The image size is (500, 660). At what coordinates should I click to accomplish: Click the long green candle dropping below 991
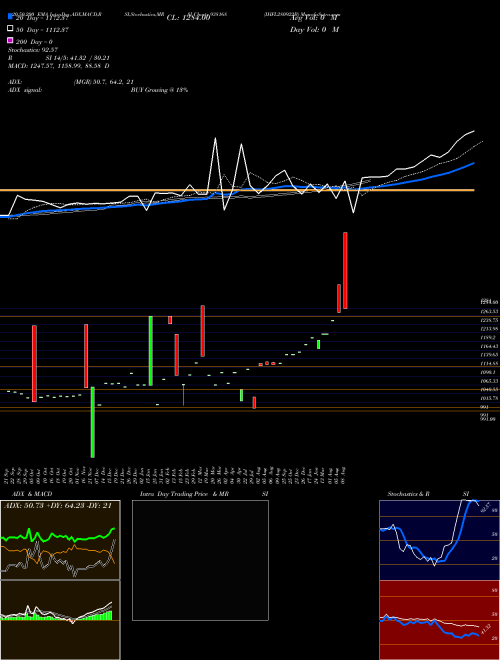(x=93, y=422)
